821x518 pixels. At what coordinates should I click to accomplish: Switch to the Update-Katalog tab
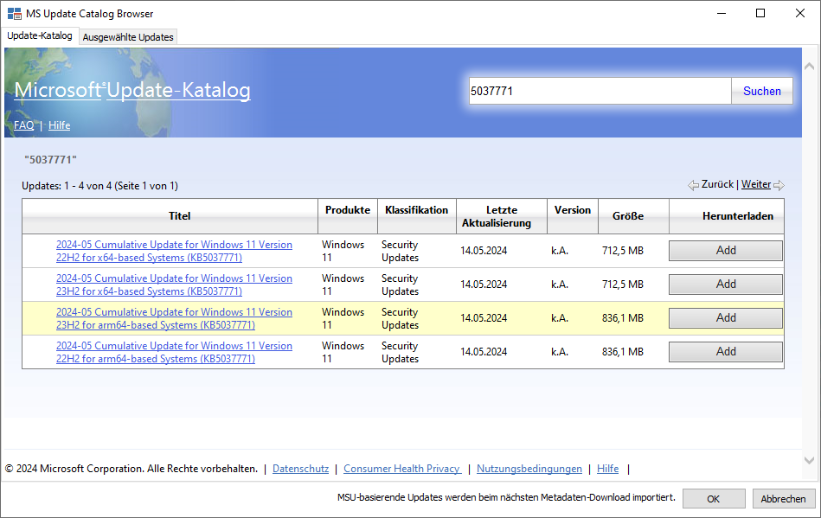[x=40, y=36]
